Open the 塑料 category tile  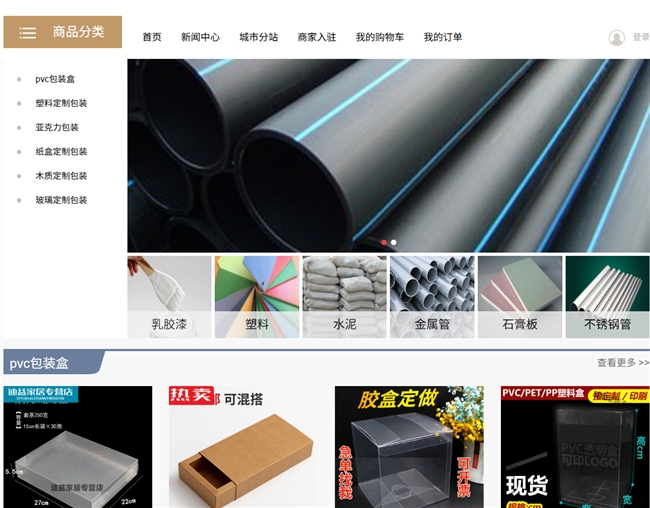click(257, 297)
